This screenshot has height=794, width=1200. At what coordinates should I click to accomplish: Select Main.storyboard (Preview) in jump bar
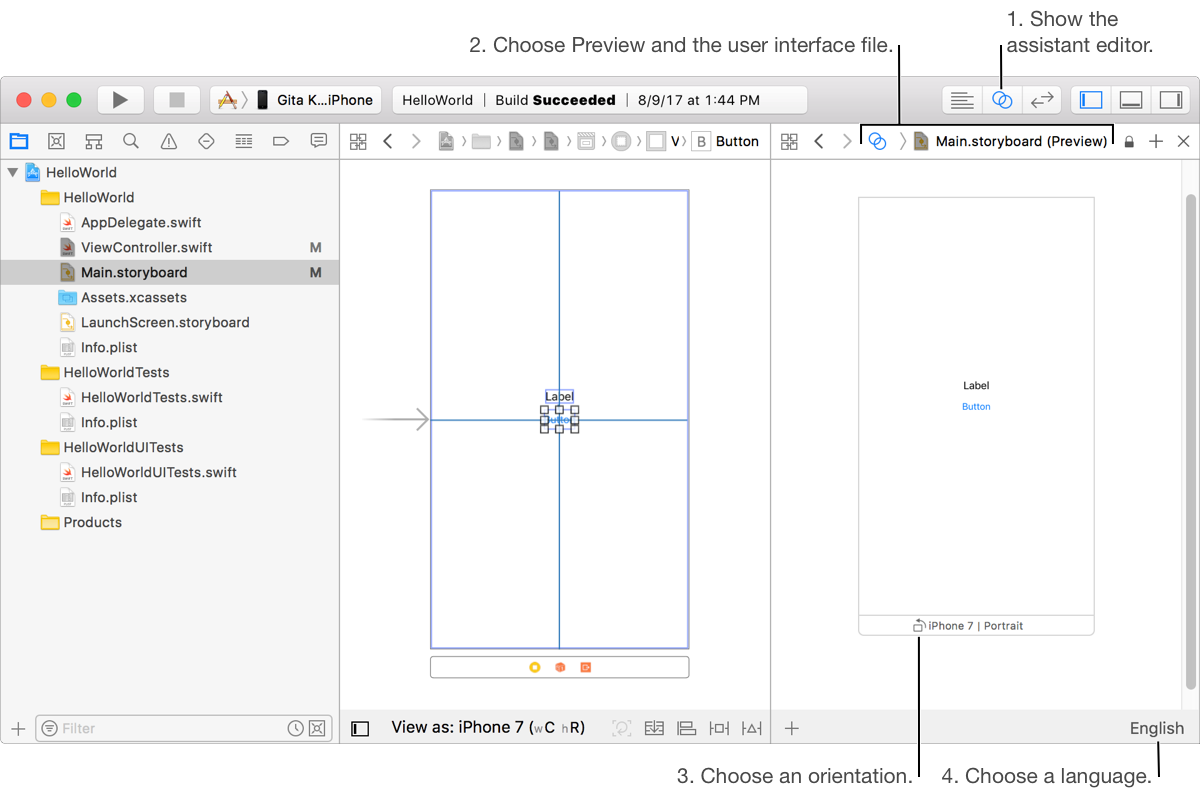pyautogui.click(x=1020, y=141)
